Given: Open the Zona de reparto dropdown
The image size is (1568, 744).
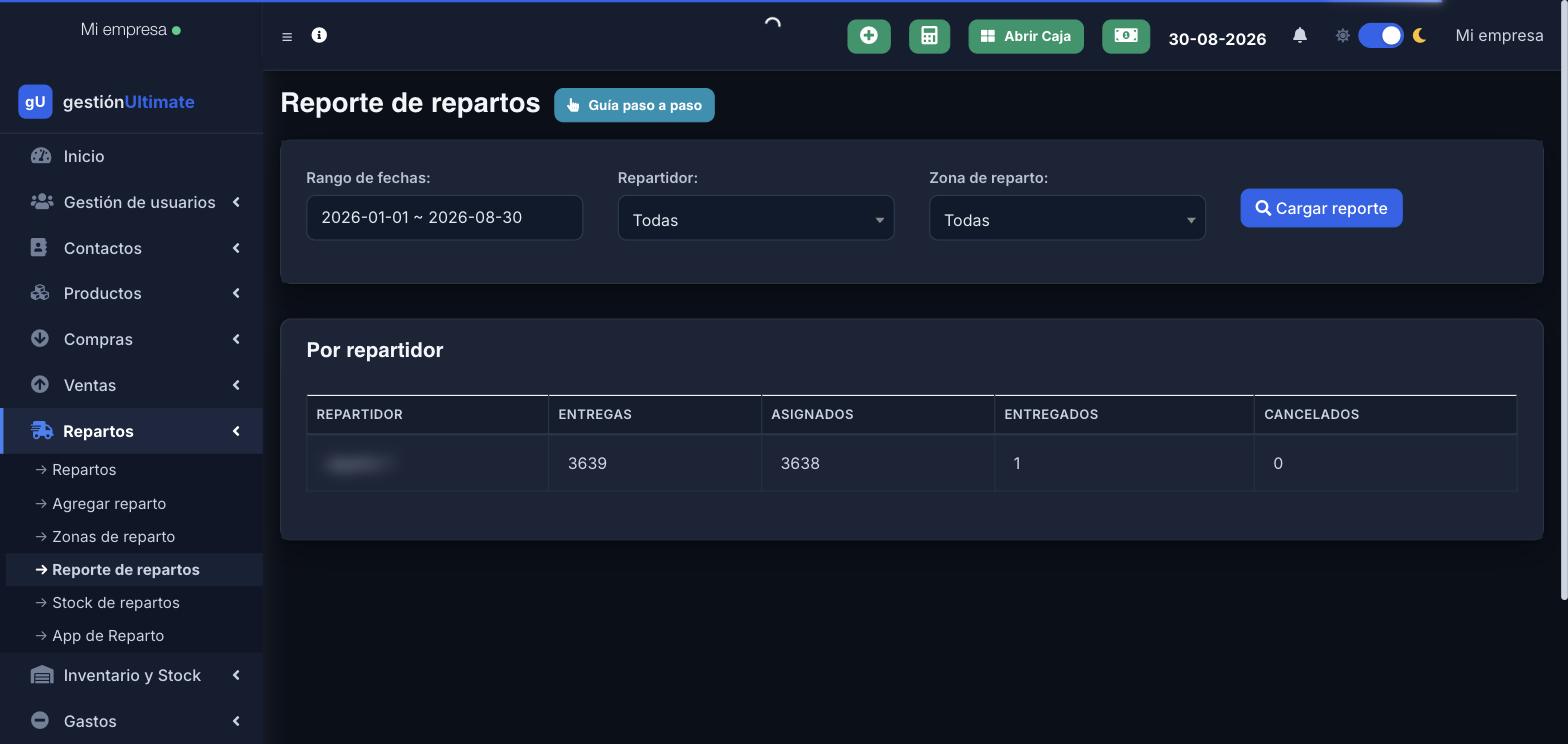Looking at the screenshot, I should pyautogui.click(x=1067, y=218).
